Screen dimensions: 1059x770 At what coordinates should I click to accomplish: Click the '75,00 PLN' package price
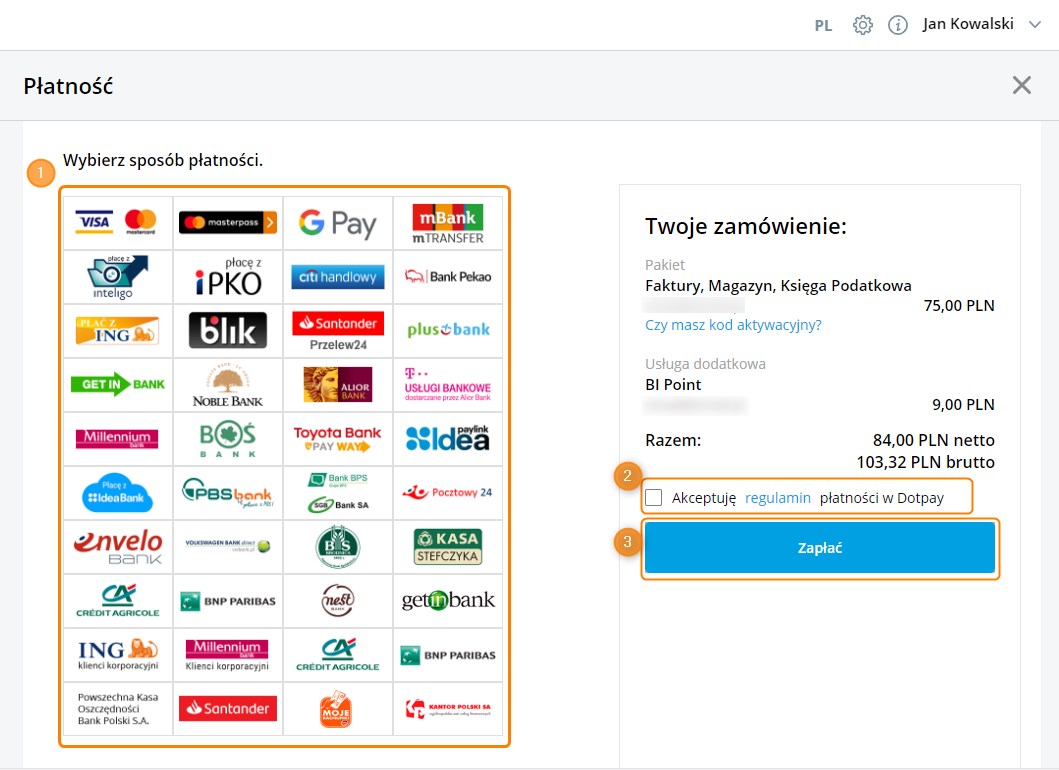pyautogui.click(x=959, y=306)
